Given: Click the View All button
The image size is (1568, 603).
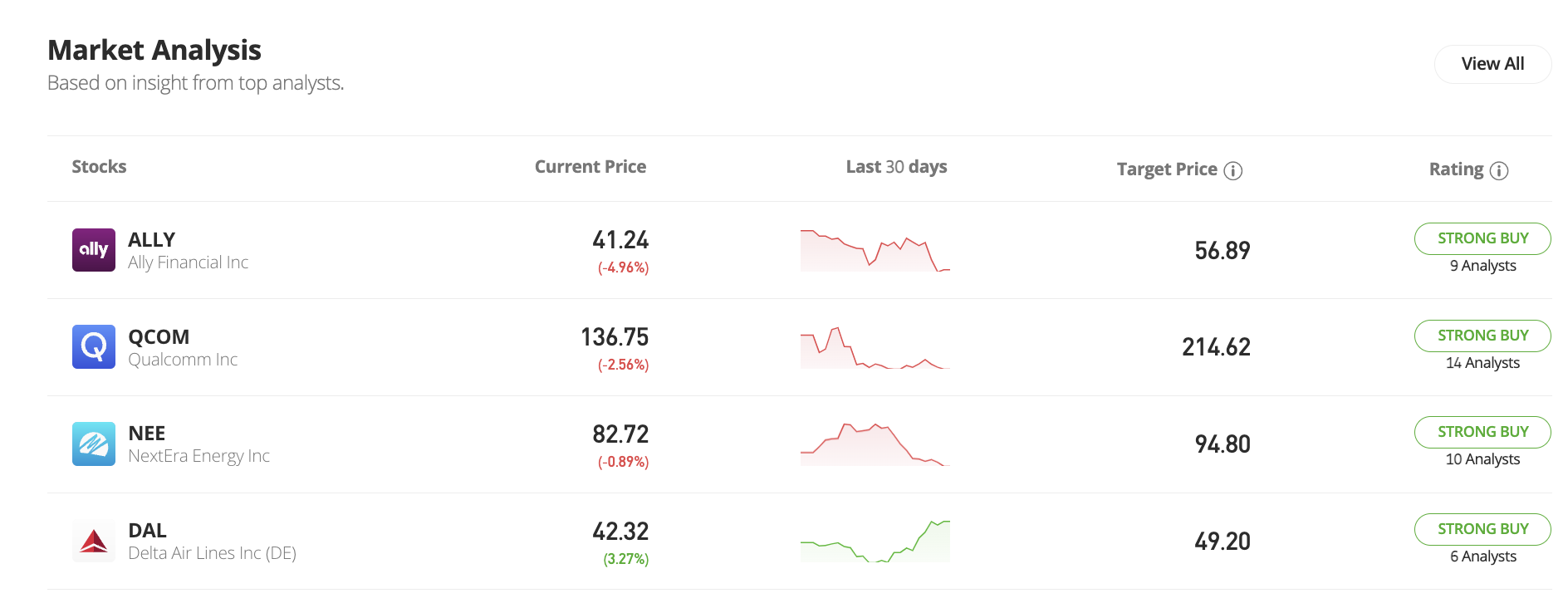Looking at the screenshot, I should [1492, 63].
